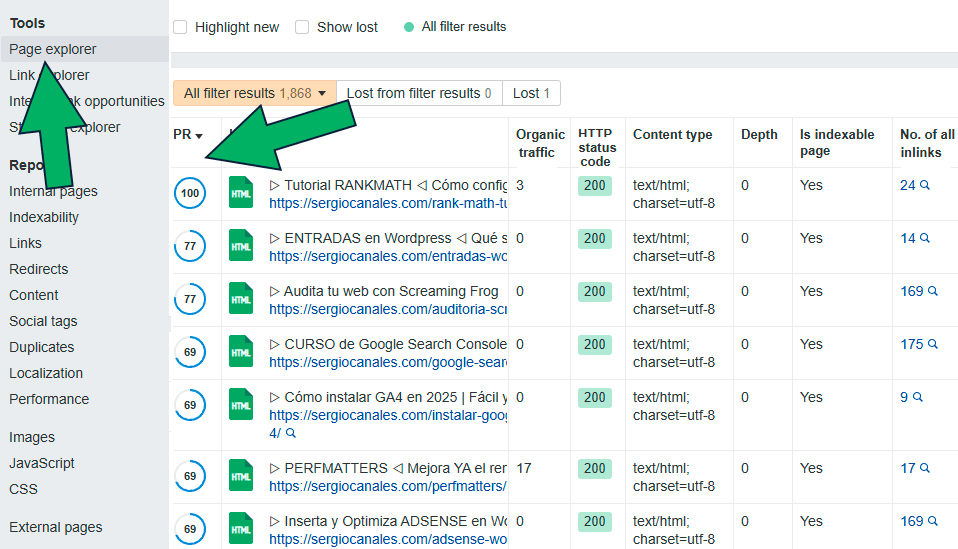Switch to Lost from filter results tab
958x549 pixels.
point(418,93)
